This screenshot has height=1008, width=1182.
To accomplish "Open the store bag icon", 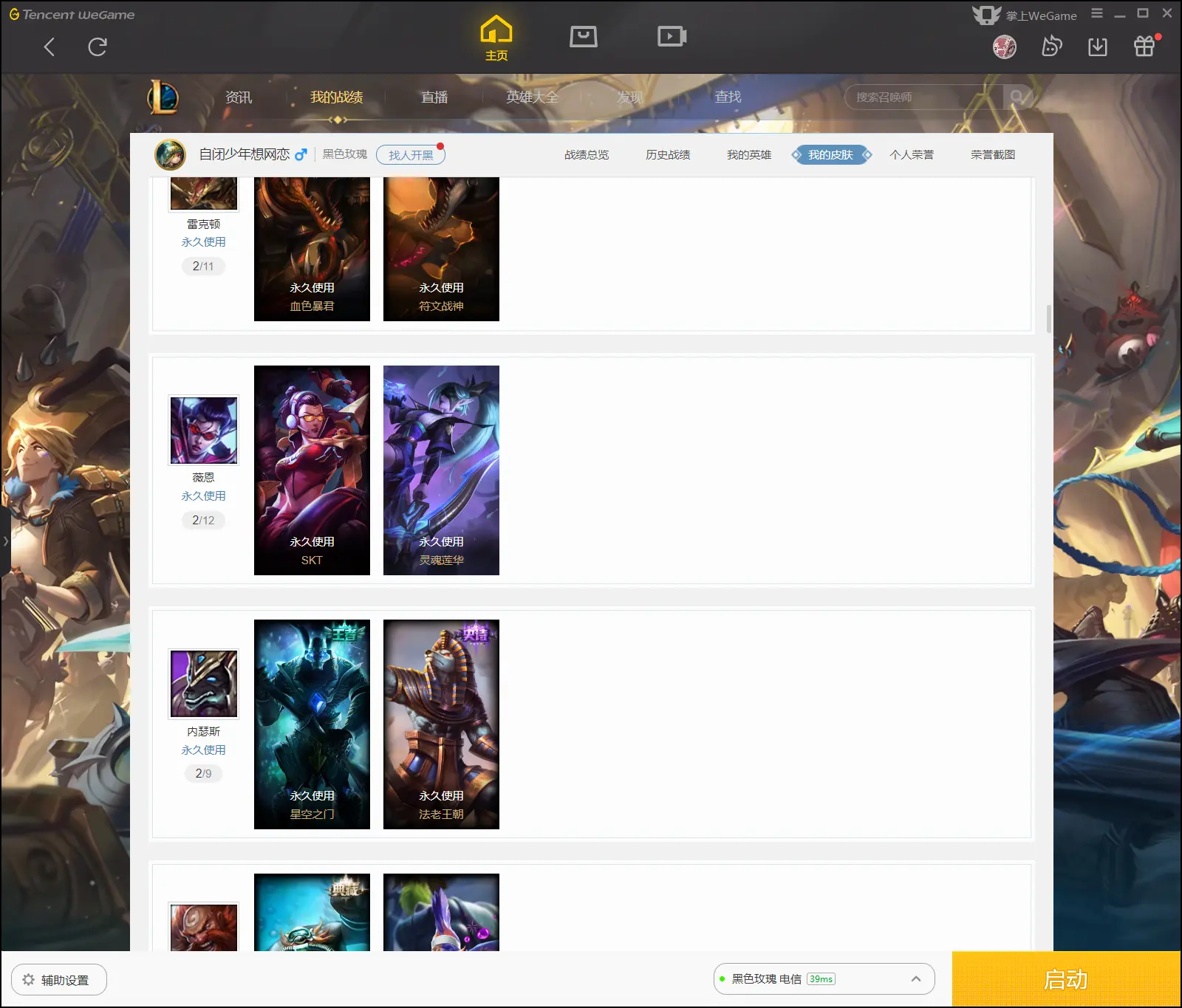I will [583, 36].
